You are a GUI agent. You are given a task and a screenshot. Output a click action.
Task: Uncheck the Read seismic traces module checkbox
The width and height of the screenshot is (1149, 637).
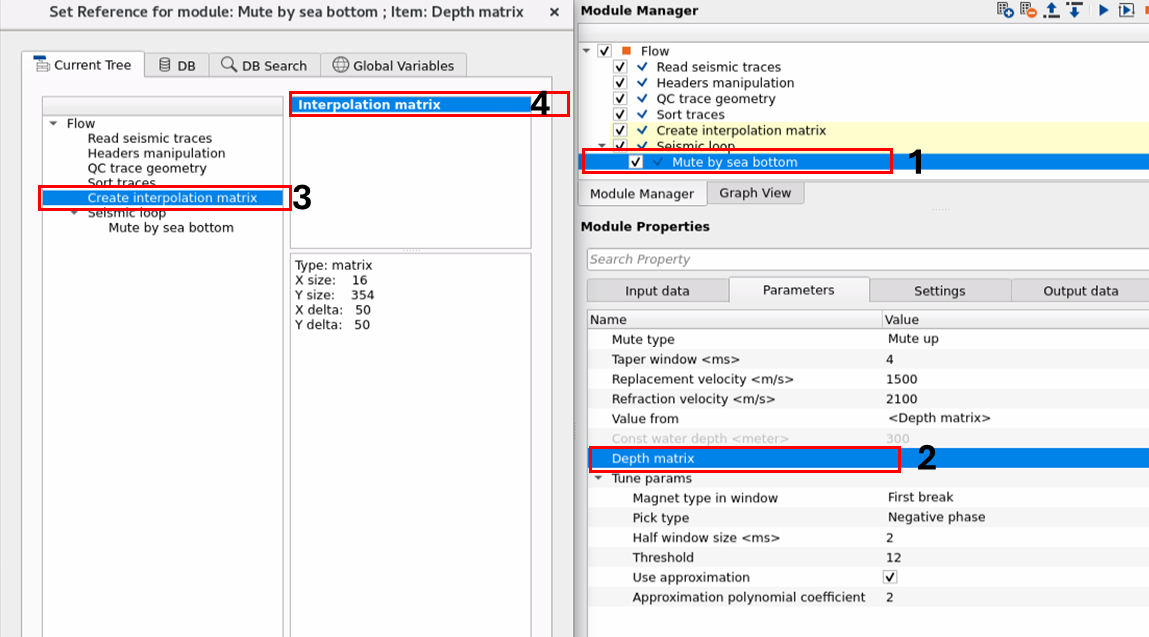click(x=620, y=67)
